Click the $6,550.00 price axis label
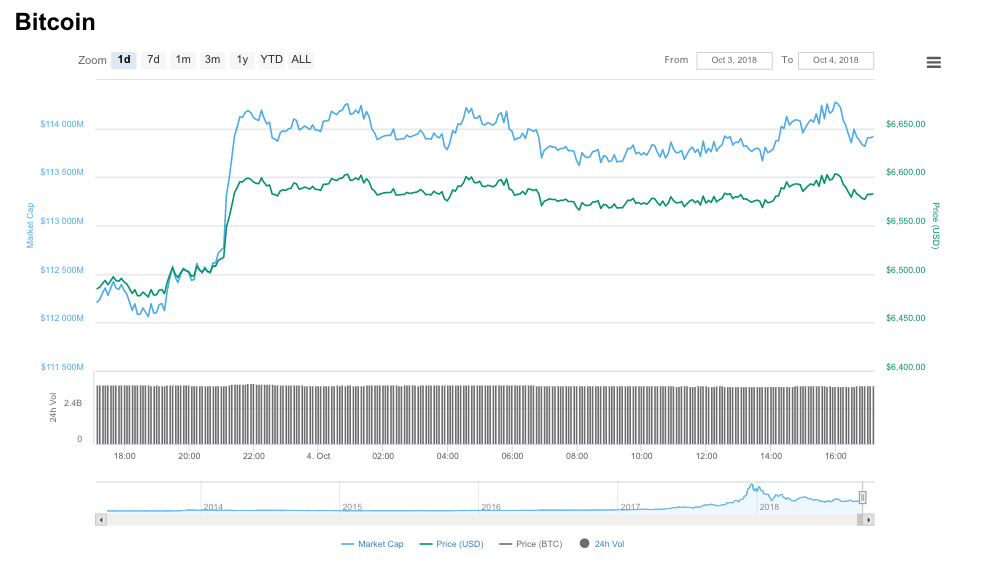Viewport: 986px width, 588px height. click(906, 221)
